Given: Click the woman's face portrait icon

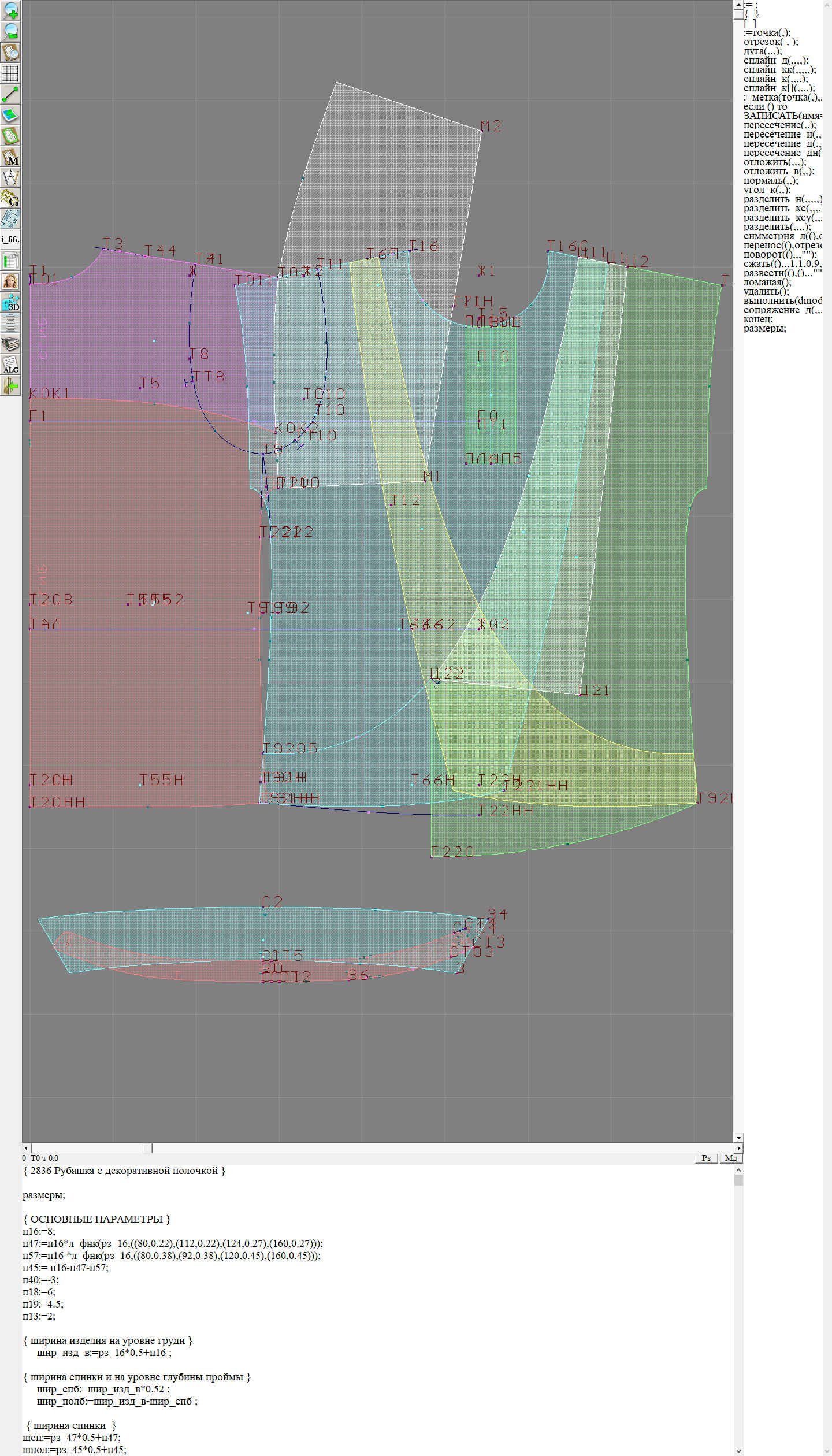Looking at the screenshot, I should tap(10, 281).
